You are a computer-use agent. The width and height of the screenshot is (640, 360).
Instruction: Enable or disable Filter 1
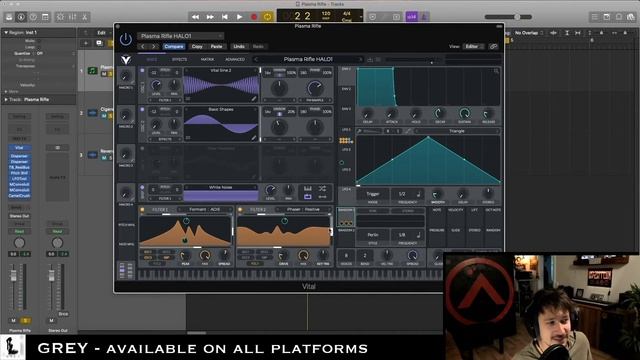pyautogui.click(x=142, y=210)
